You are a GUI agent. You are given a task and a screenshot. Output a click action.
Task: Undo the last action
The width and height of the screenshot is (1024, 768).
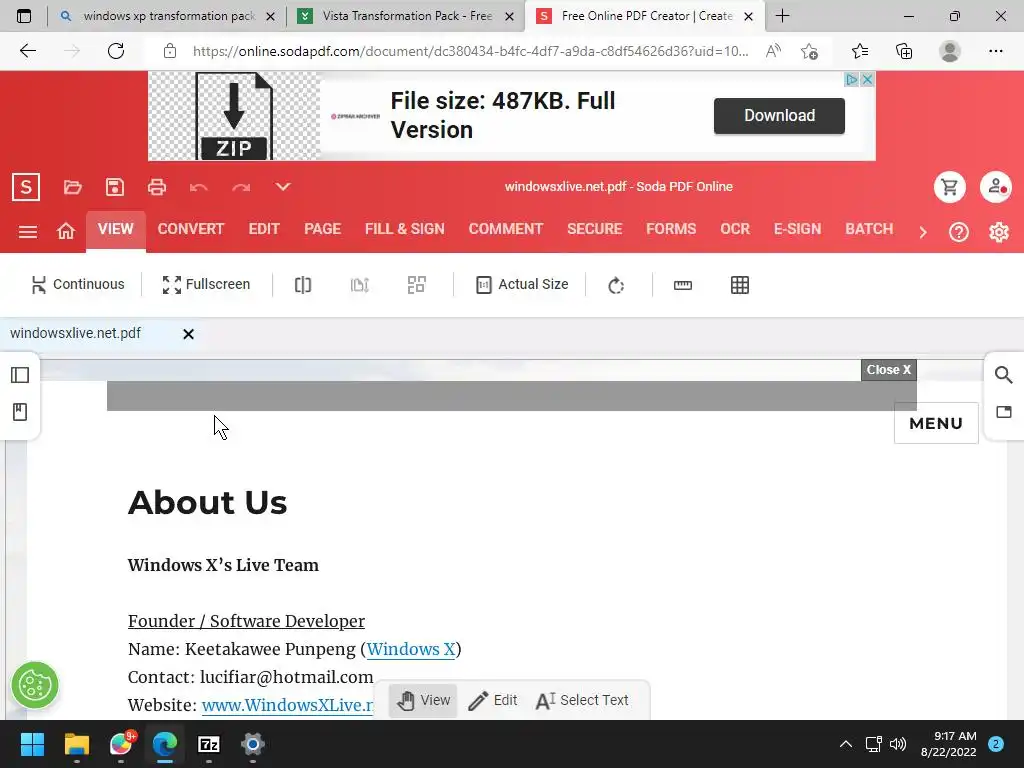pos(199,187)
